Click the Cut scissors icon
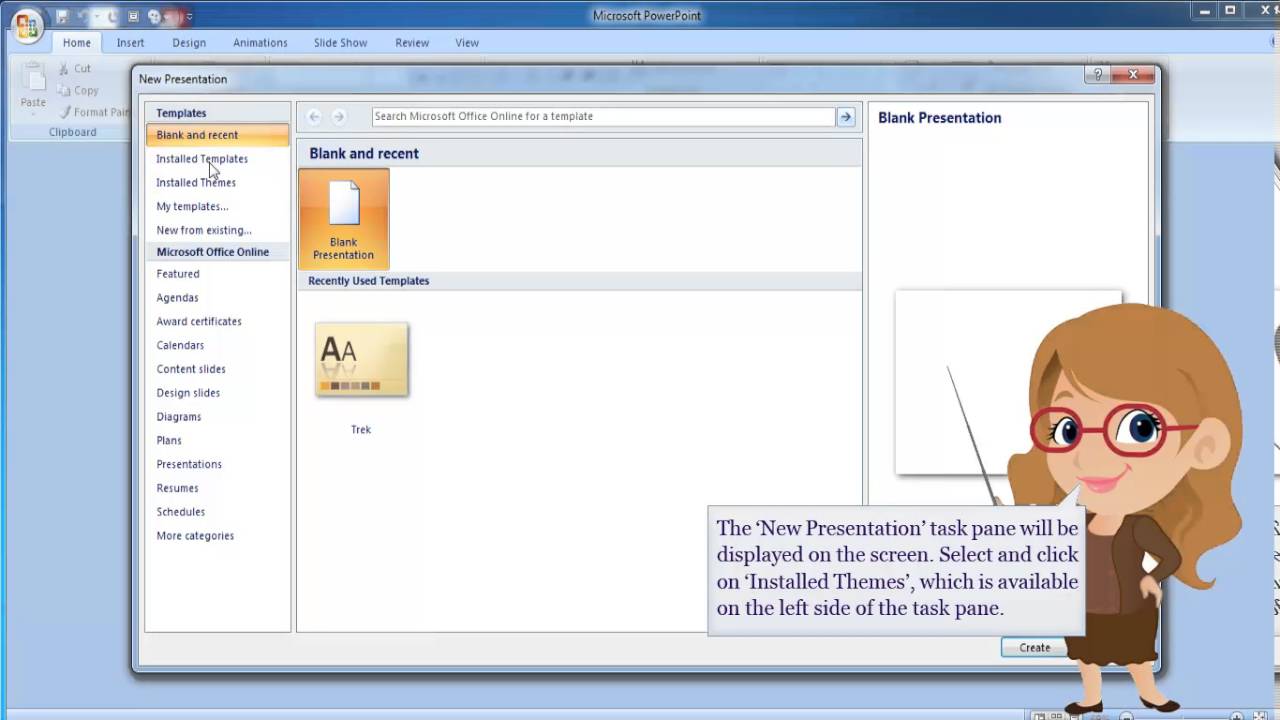1280x720 pixels. click(x=64, y=68)
